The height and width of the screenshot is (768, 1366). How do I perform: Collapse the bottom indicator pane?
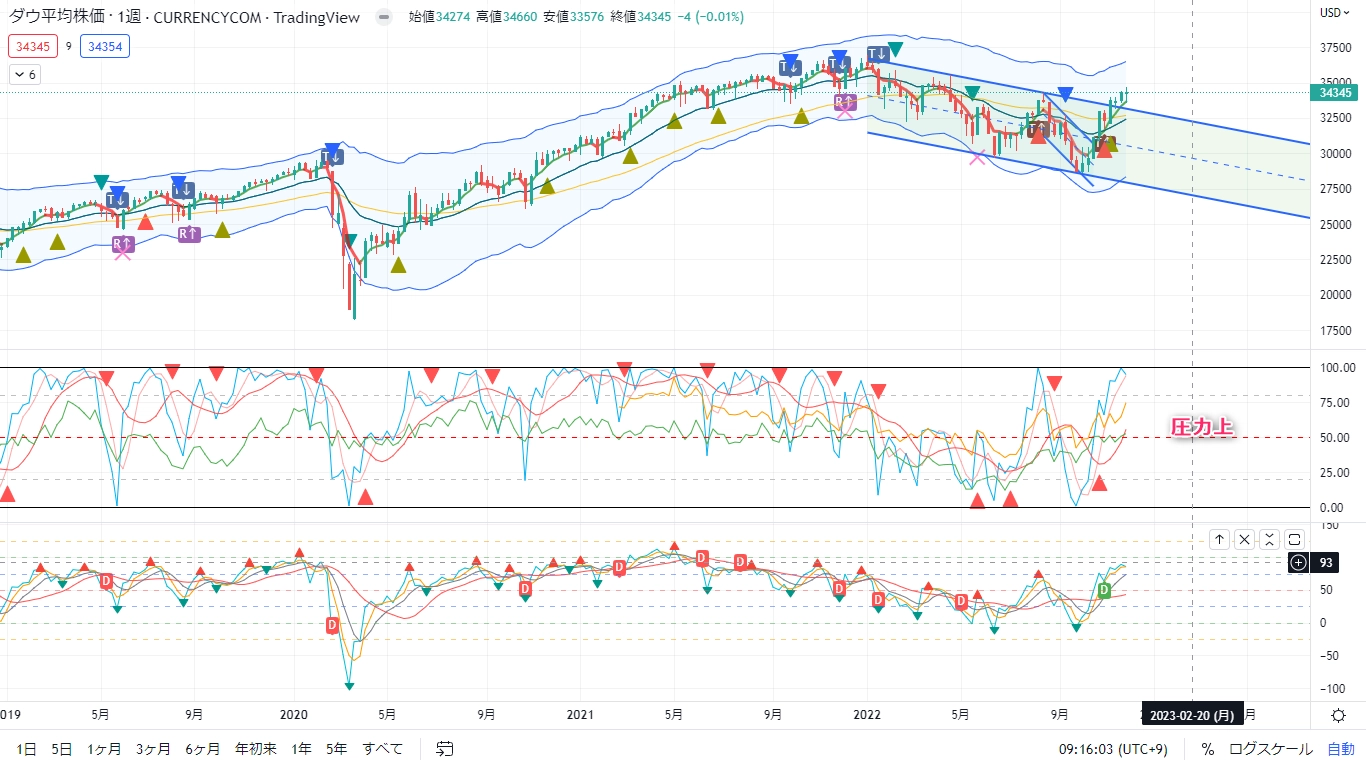[1269, 540]
